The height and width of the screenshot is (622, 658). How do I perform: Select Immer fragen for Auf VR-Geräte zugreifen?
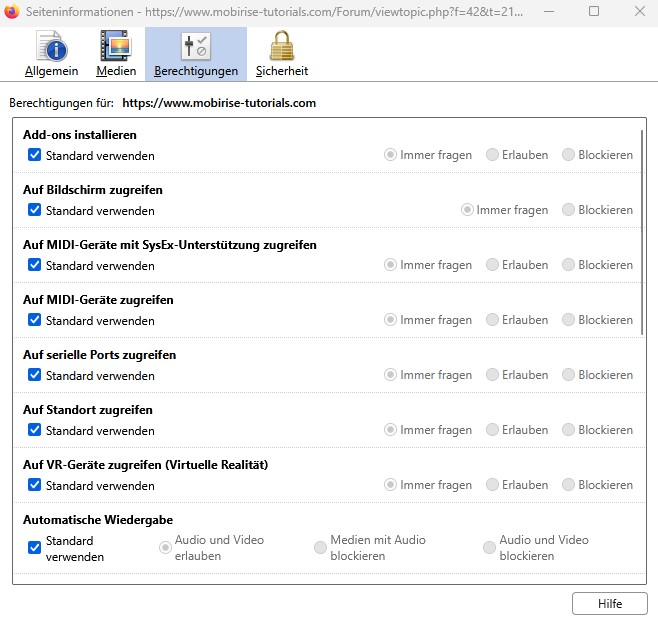[x=390, y=485]
